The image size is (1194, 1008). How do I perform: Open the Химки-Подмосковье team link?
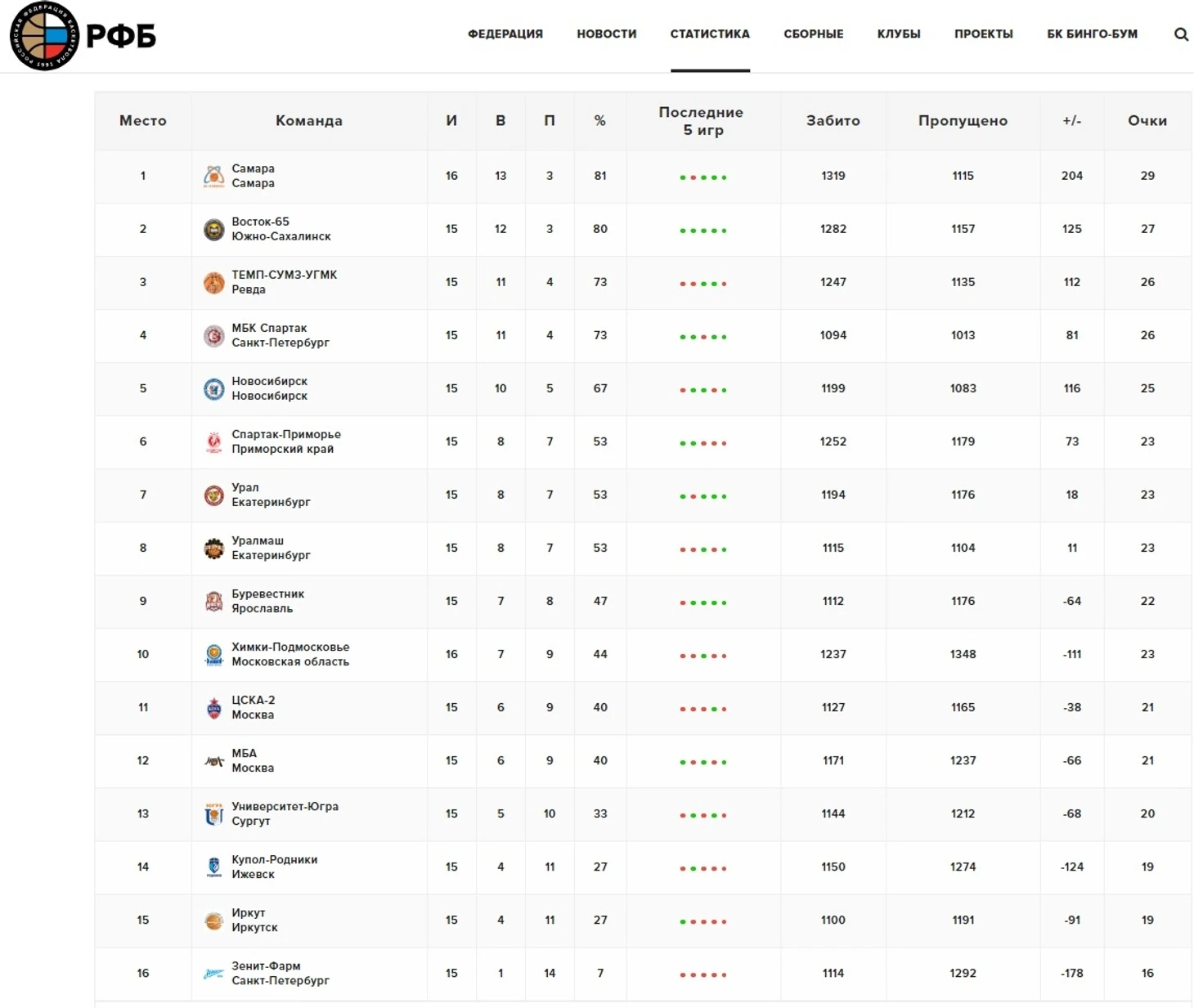pyautogui.click(x=290, y=654)
